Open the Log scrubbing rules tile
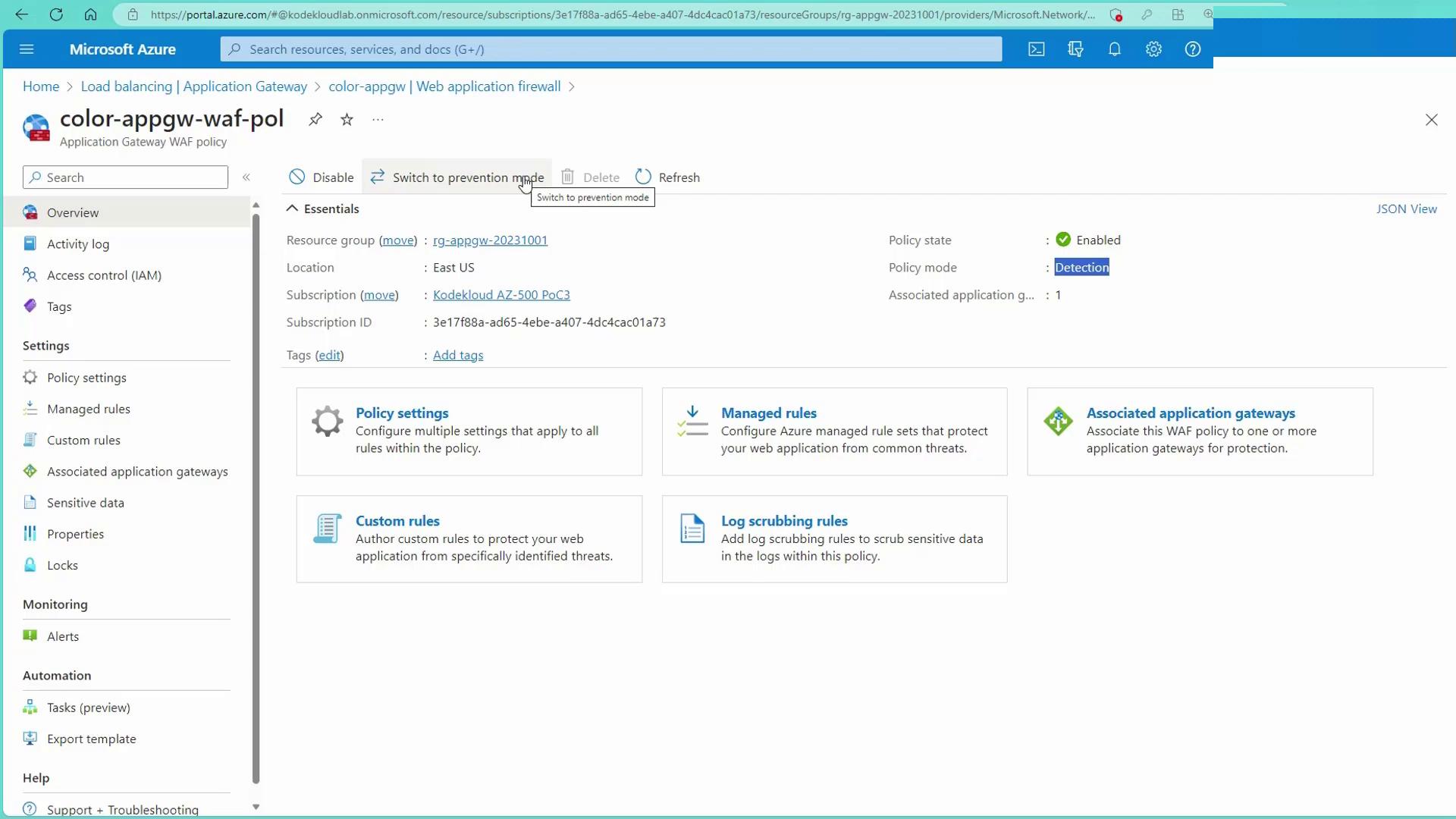This screenshot has height=819, width=1456. (784, 521)
